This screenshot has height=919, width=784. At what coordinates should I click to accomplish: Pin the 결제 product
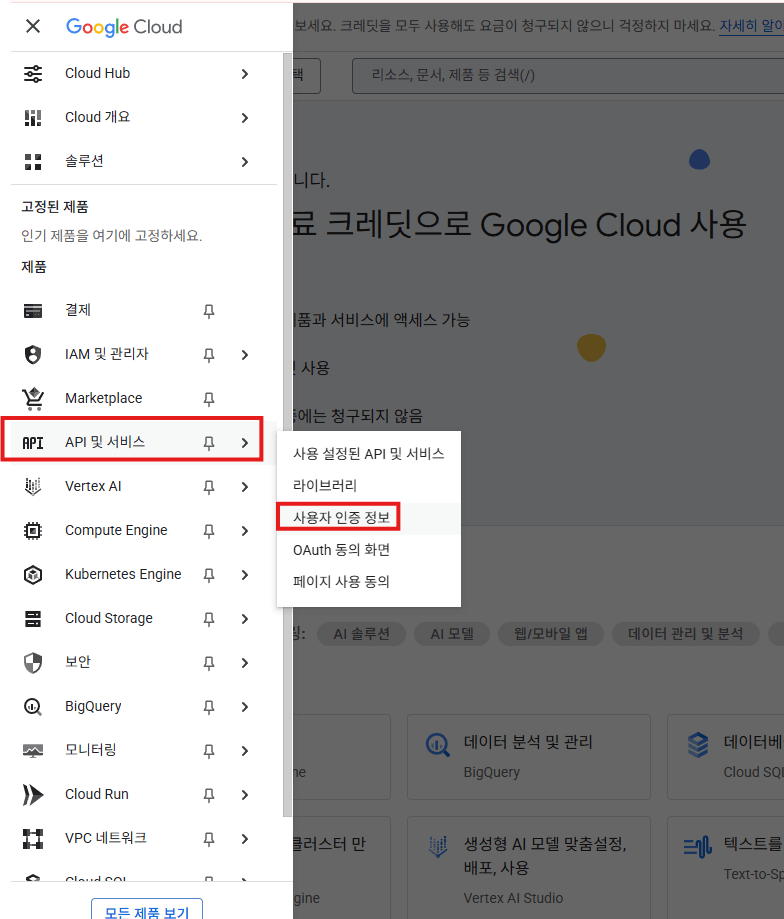pos(209,311)
